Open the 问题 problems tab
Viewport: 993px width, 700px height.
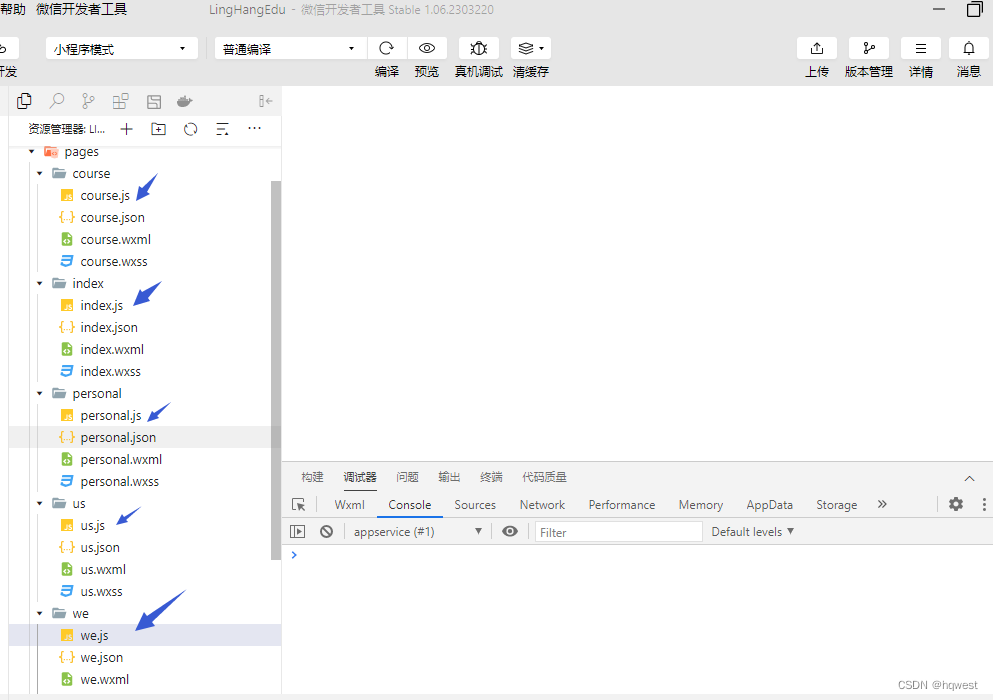point(407,477)
